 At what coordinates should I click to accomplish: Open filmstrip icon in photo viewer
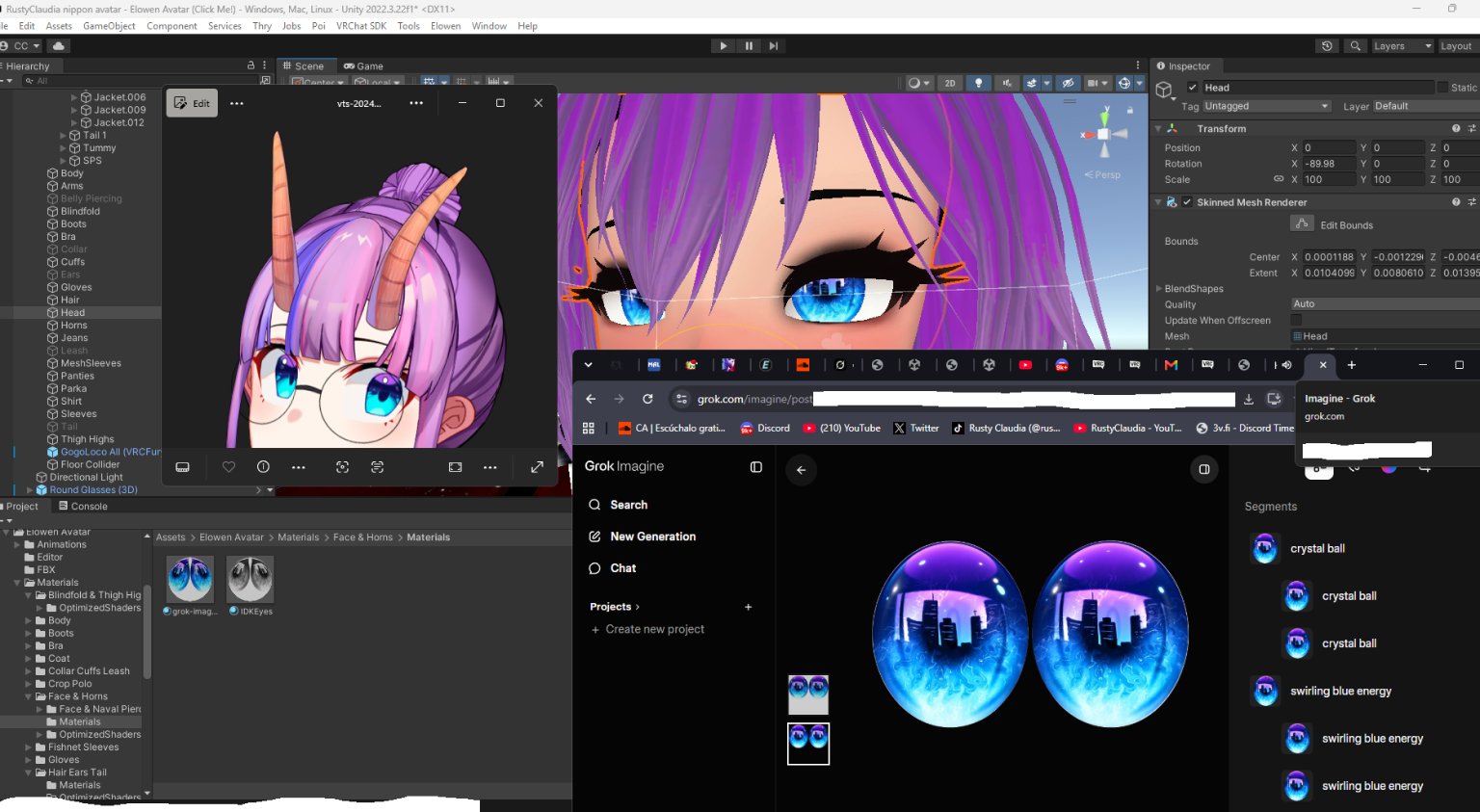(x=182, y=467)
